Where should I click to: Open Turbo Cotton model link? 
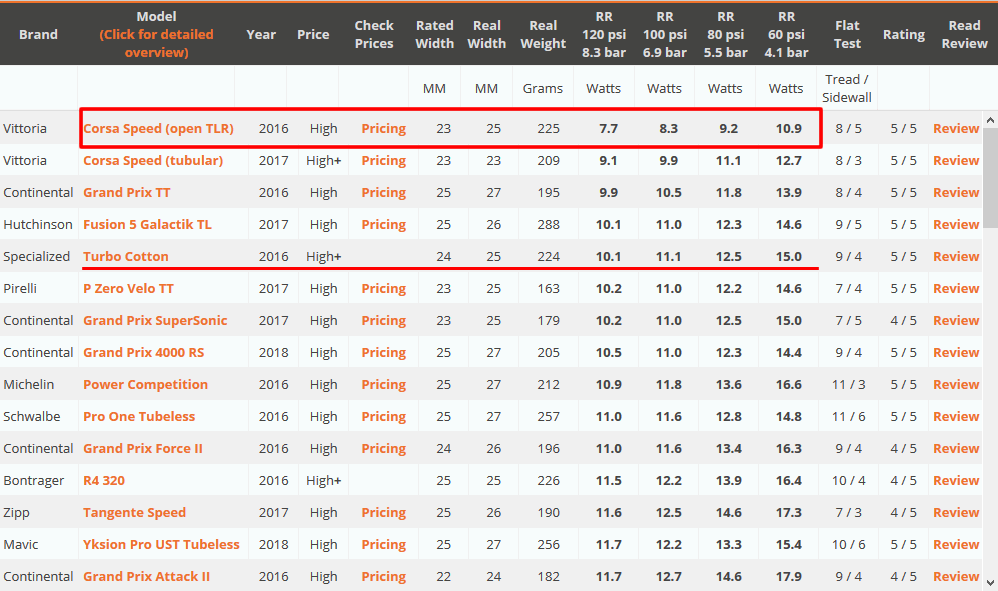click(126, 256)
